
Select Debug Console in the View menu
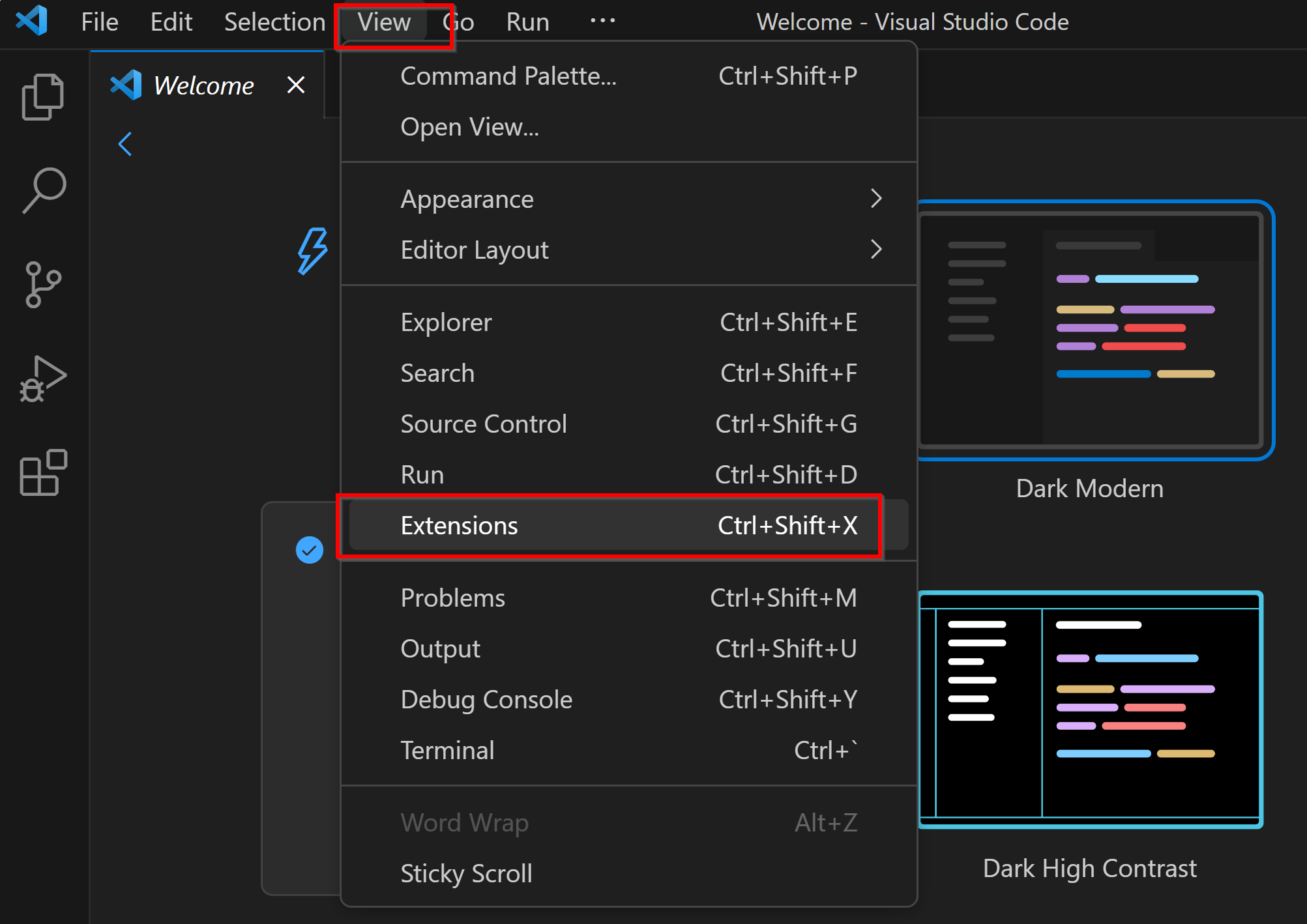click(x=629, y=699)
